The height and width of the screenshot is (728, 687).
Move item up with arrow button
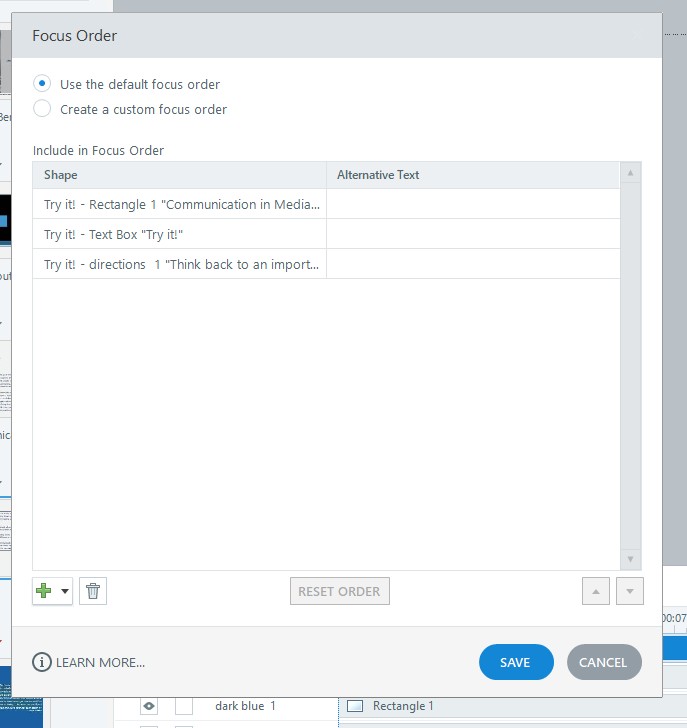point(596,591)
